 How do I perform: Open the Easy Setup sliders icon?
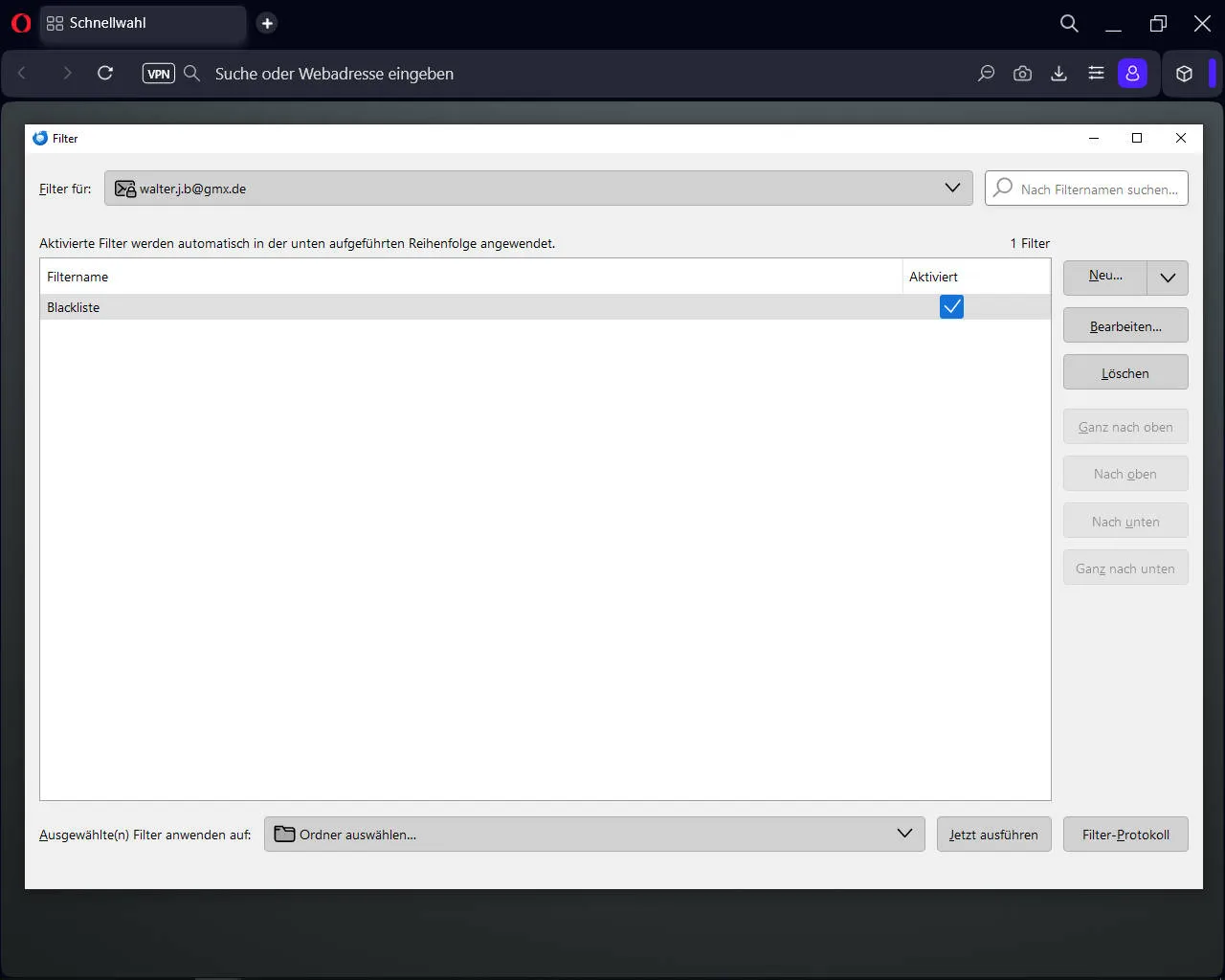click(1096, 74)
